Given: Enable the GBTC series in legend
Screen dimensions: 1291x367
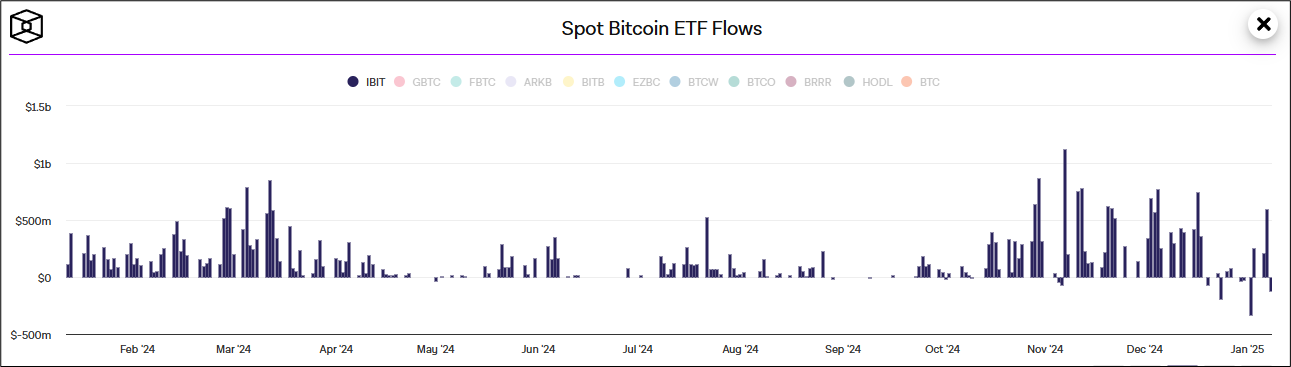Looking at the screenshot, I should [x=418, y=82].
